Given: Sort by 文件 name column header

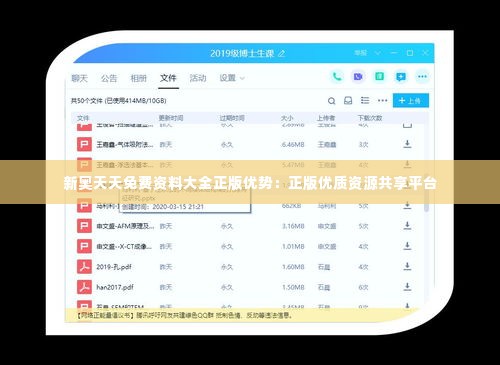Looking at the screenshot, I should [x=83, y=118].
